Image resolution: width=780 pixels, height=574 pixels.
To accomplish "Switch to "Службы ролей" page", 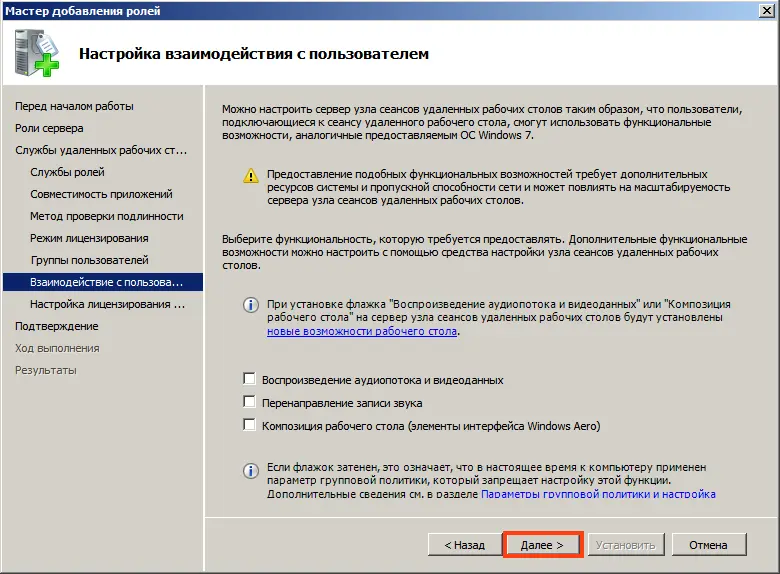I will 67,172.
